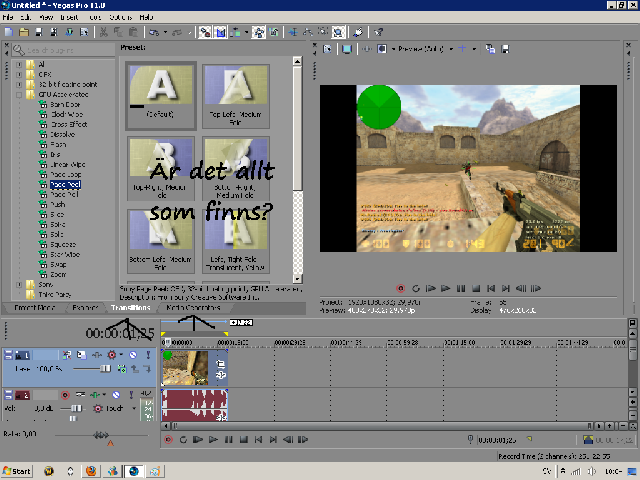Click audio track Vol slider handle
Screen dimensions: 640x480
tap(76, 408)
